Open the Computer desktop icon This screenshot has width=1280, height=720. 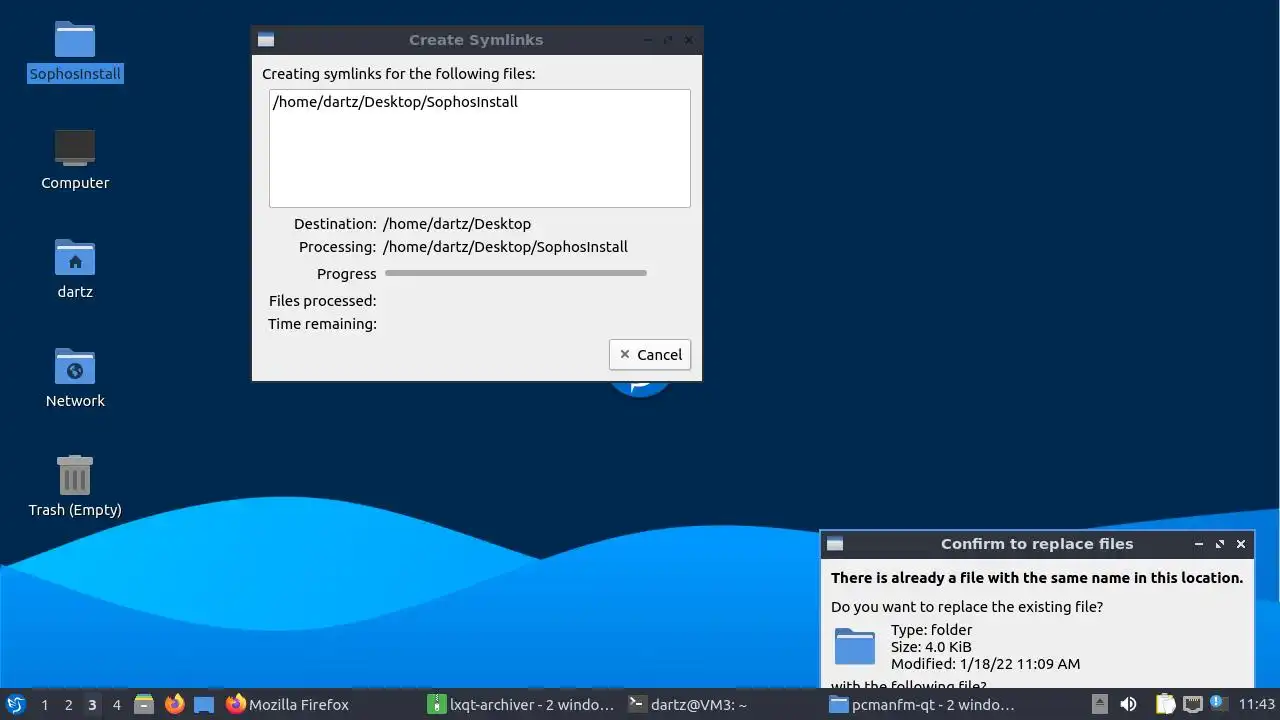75,160
